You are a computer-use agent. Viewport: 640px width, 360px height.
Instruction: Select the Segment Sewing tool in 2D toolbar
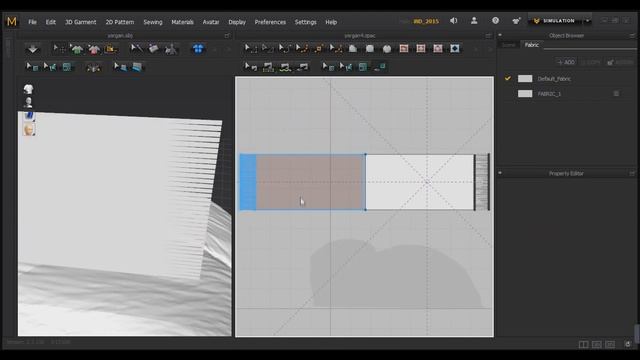point(268,67)
